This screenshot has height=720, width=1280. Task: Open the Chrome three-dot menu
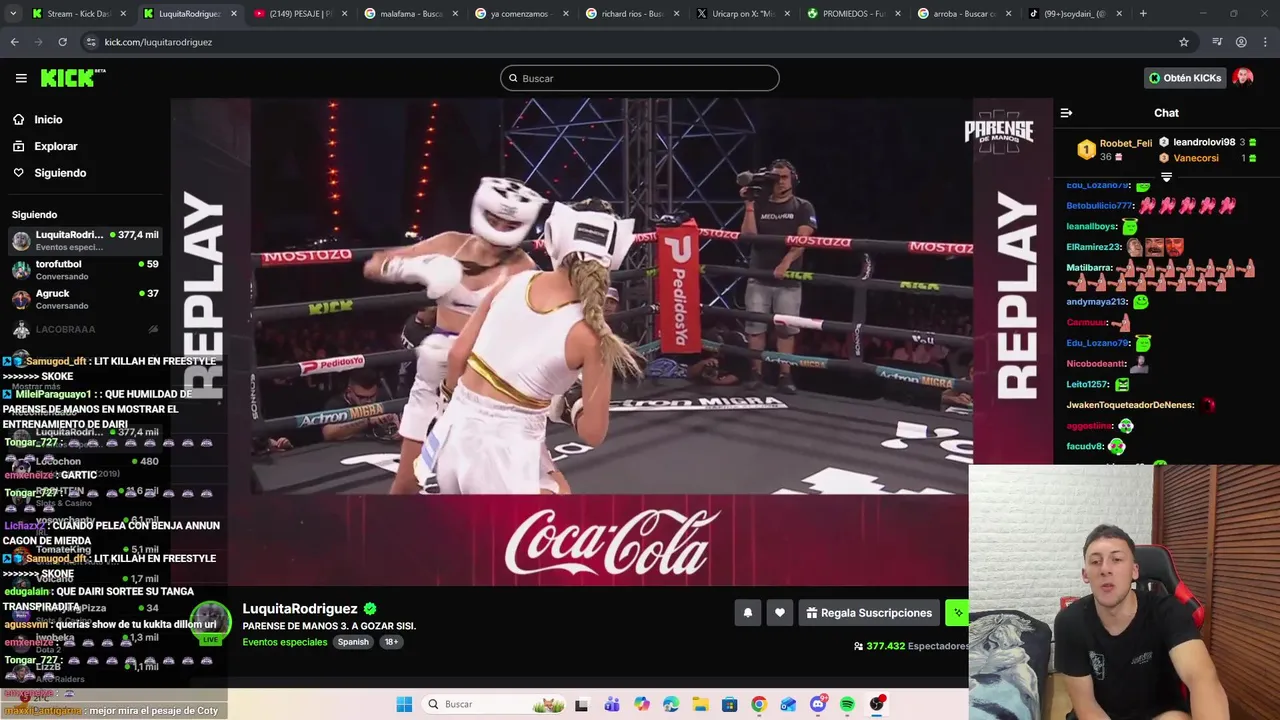pos(1265,42)
